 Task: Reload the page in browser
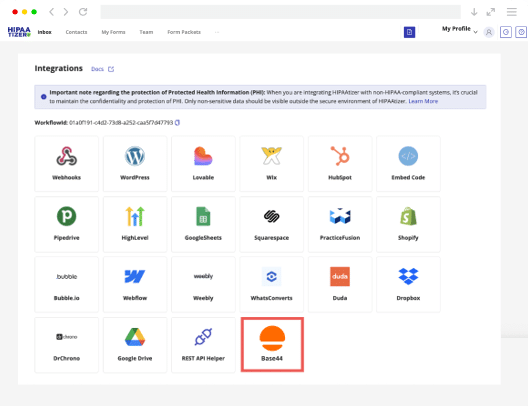pos(83,12)
